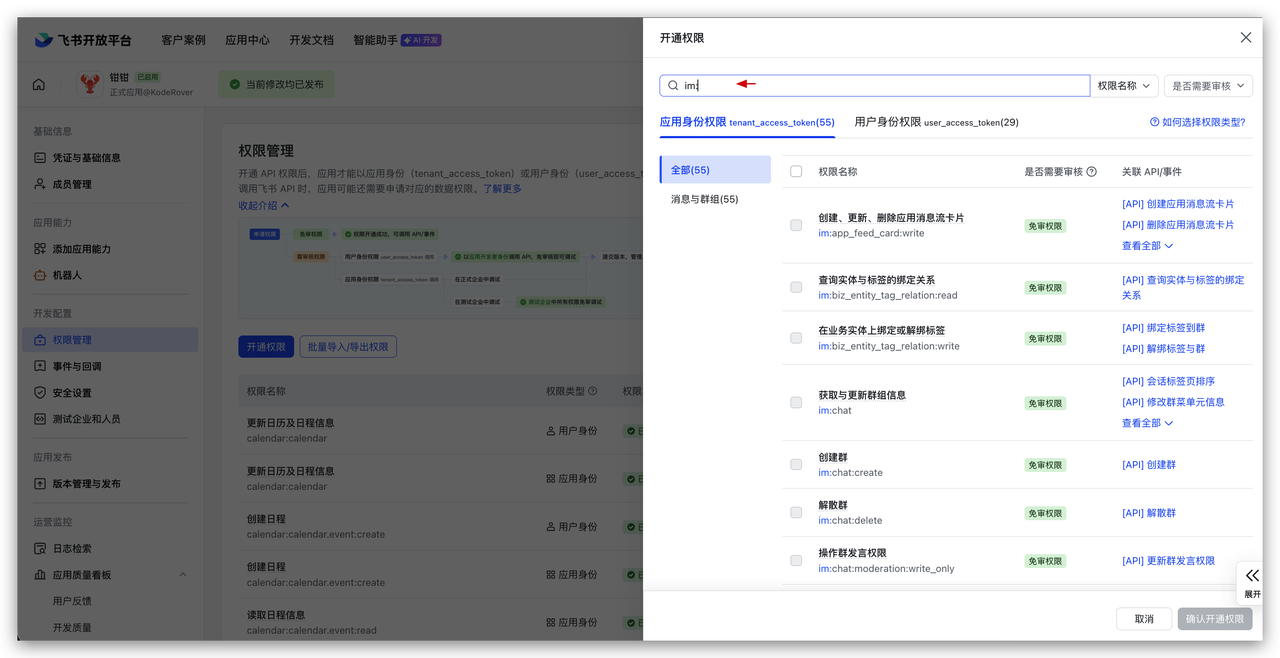Click the 取消 button

click(1143, 619)
